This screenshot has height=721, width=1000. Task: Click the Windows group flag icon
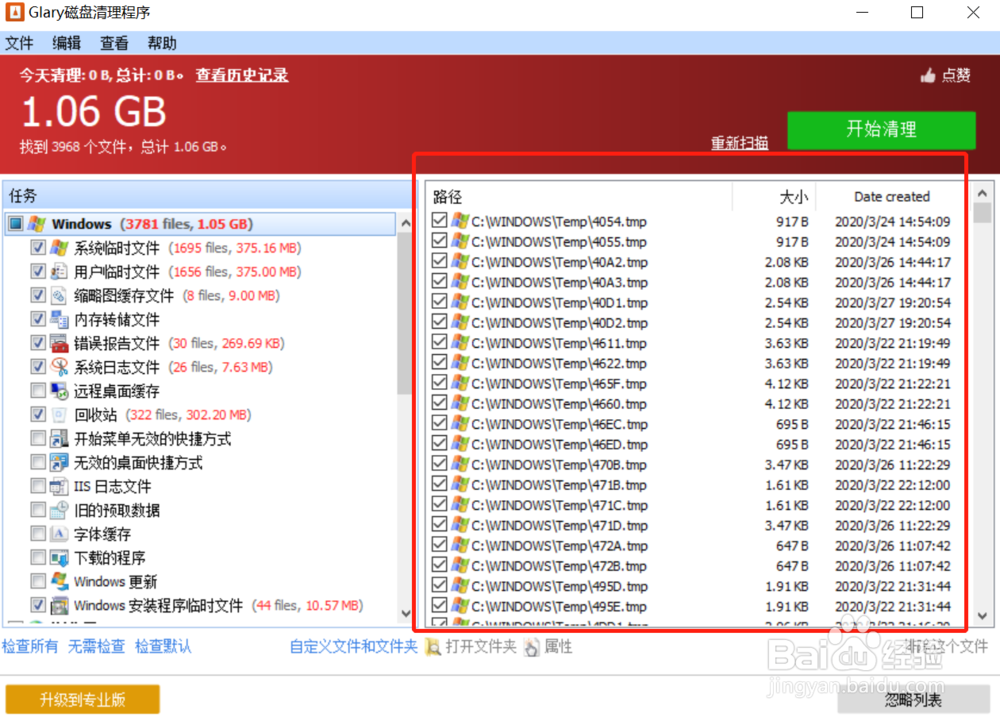click(x=36, y=224)
